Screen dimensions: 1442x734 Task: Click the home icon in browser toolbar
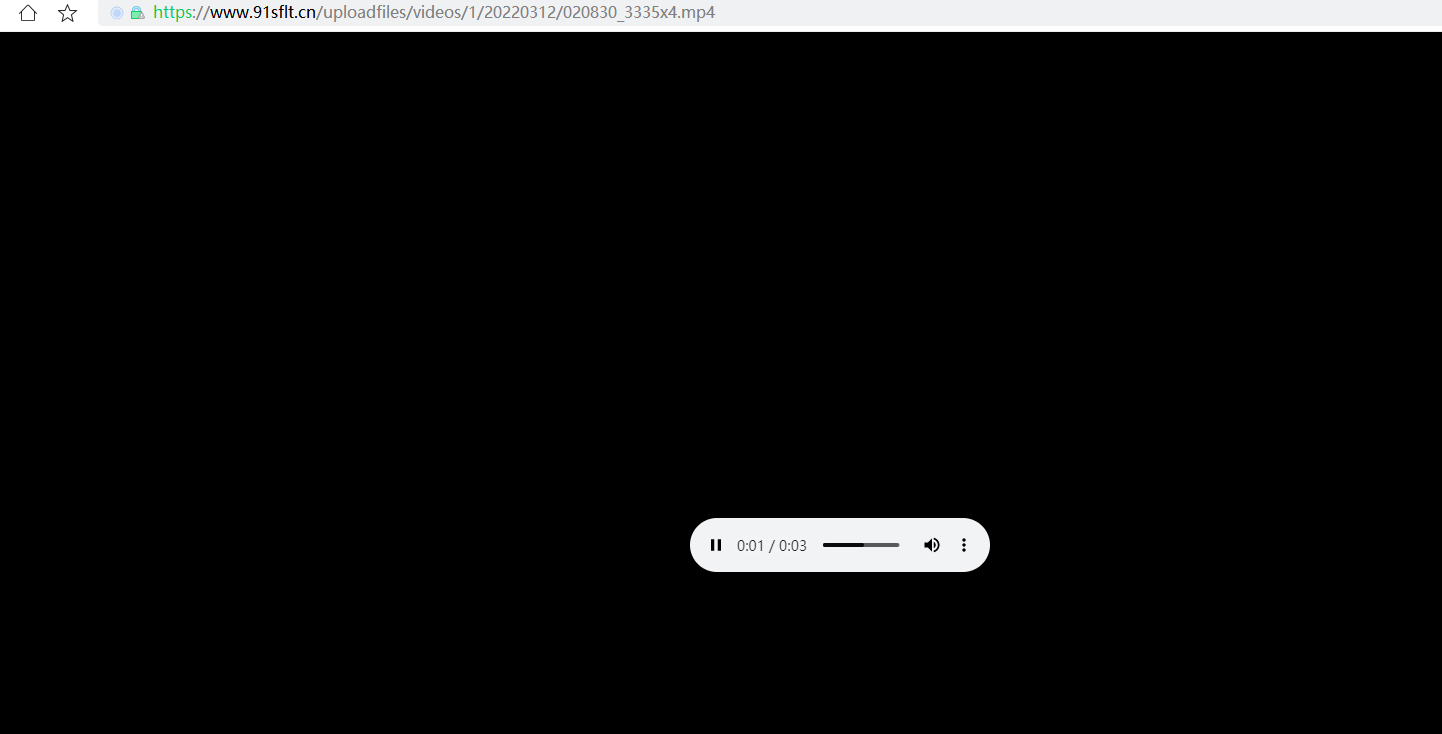28,13
